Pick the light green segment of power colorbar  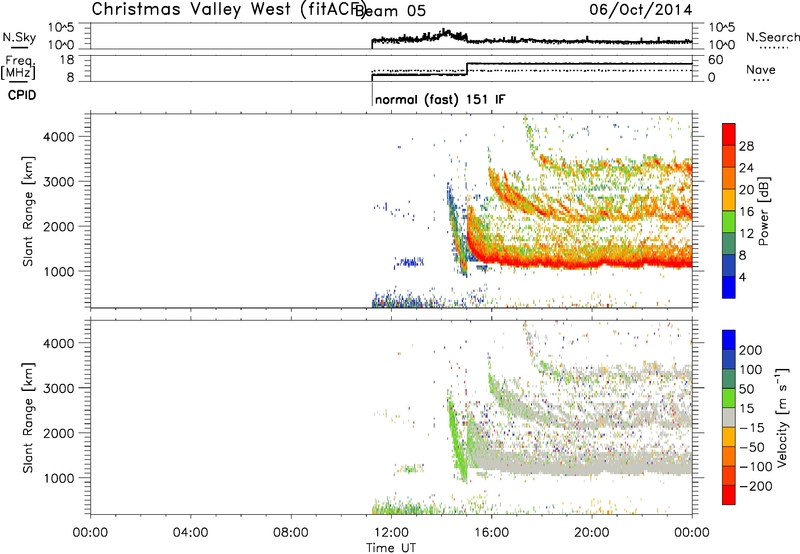[729, 222]
